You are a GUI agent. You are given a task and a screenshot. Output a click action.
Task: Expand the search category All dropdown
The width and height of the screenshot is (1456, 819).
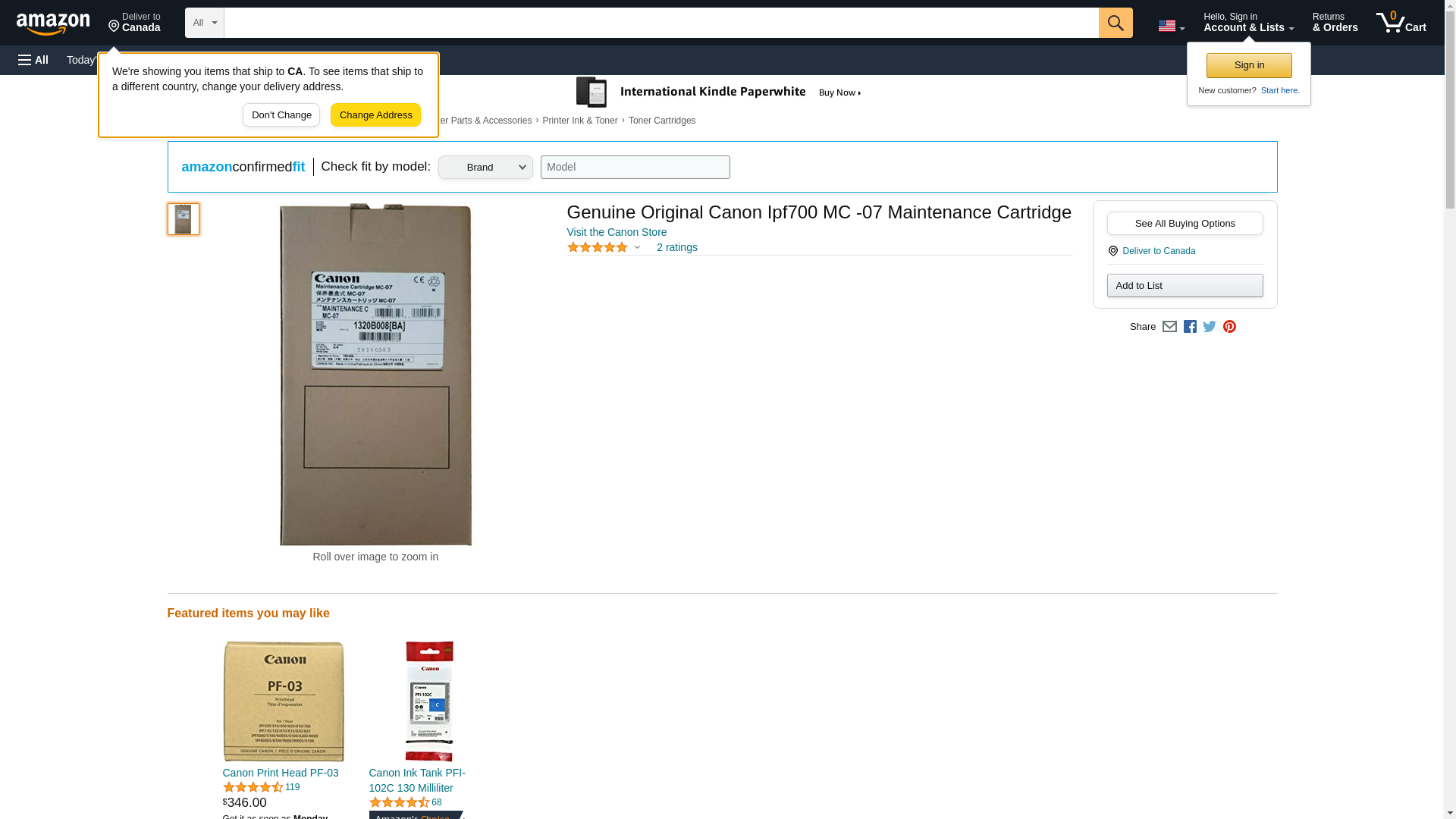click(205, 23)
